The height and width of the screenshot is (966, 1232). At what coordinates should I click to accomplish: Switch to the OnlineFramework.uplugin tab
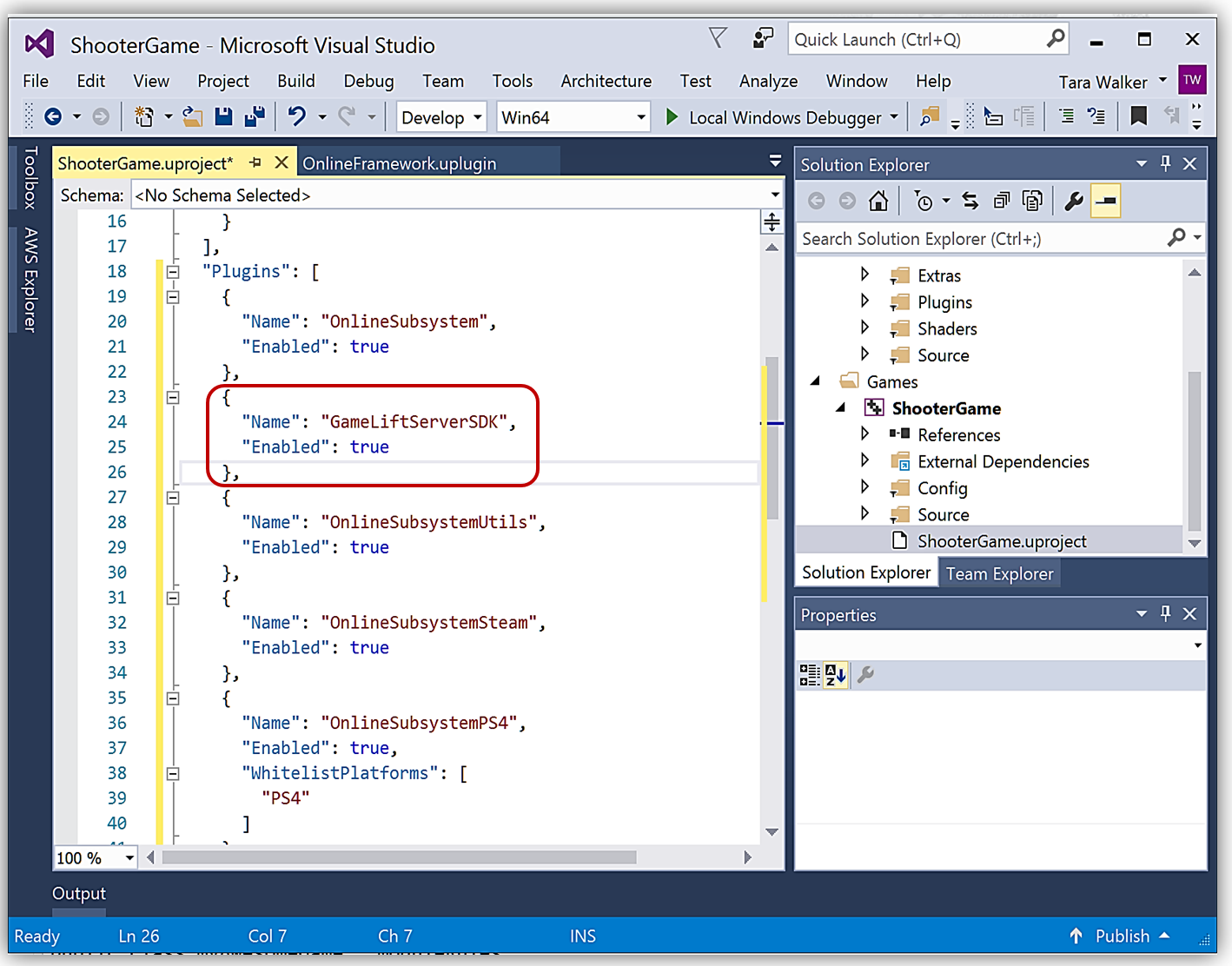click(399, 163)
